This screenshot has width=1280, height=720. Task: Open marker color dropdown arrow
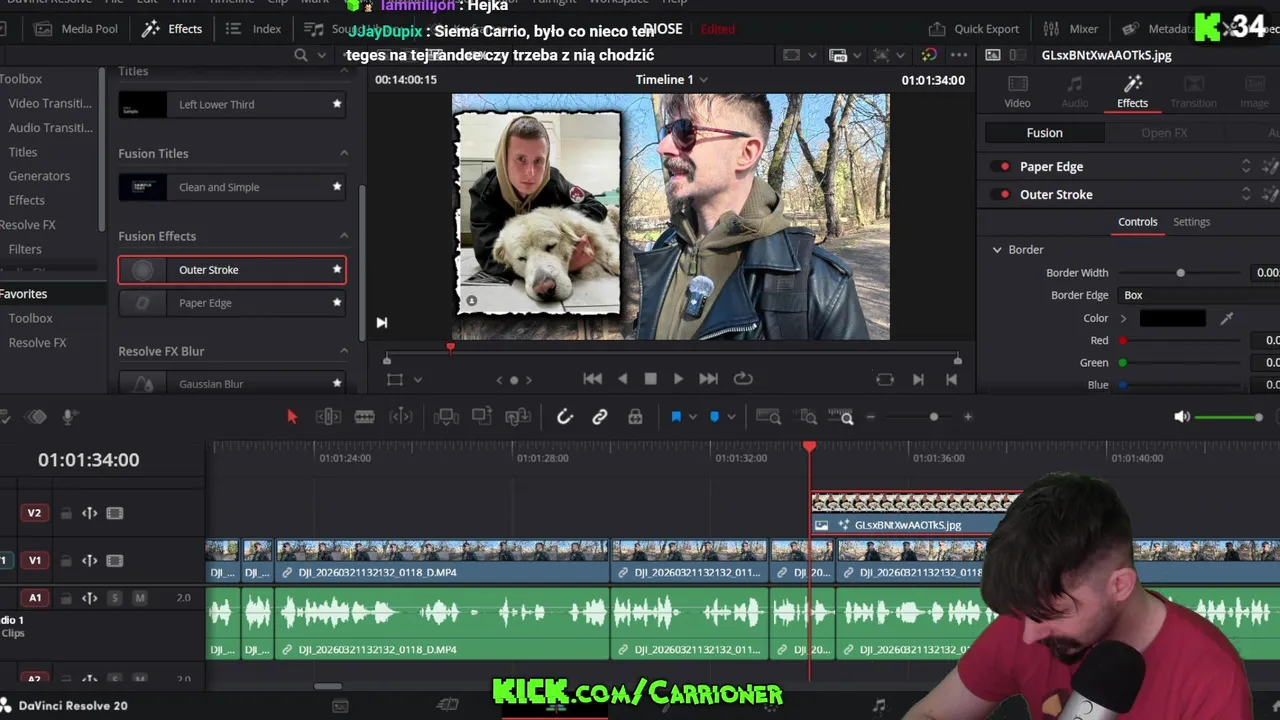click(731, 417)
